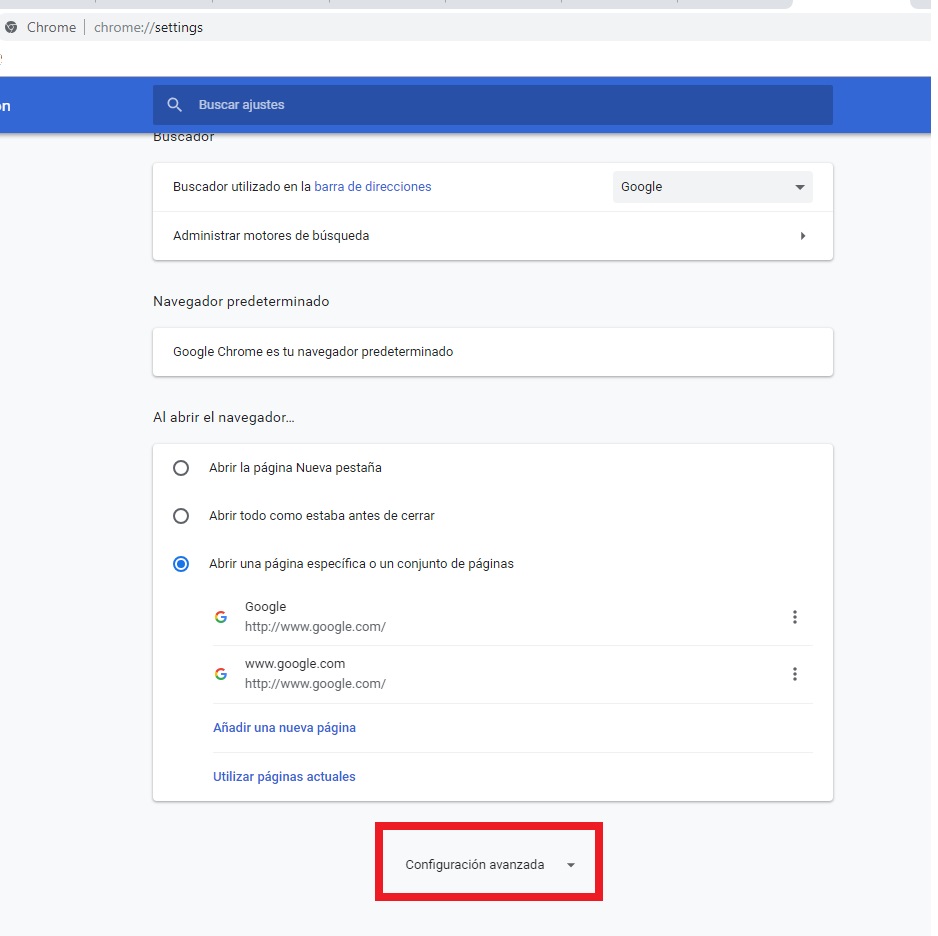The image size is (938, 936).
Task: Focus the 'Buscar ajustes' search field
Action: coord(492,105)
